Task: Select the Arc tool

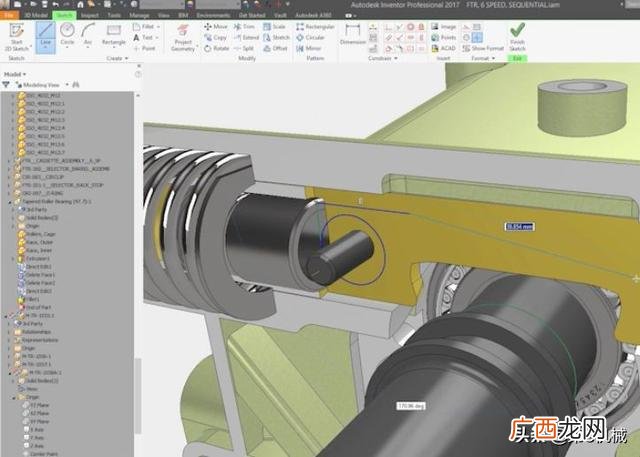Action: tap(88, 35)
